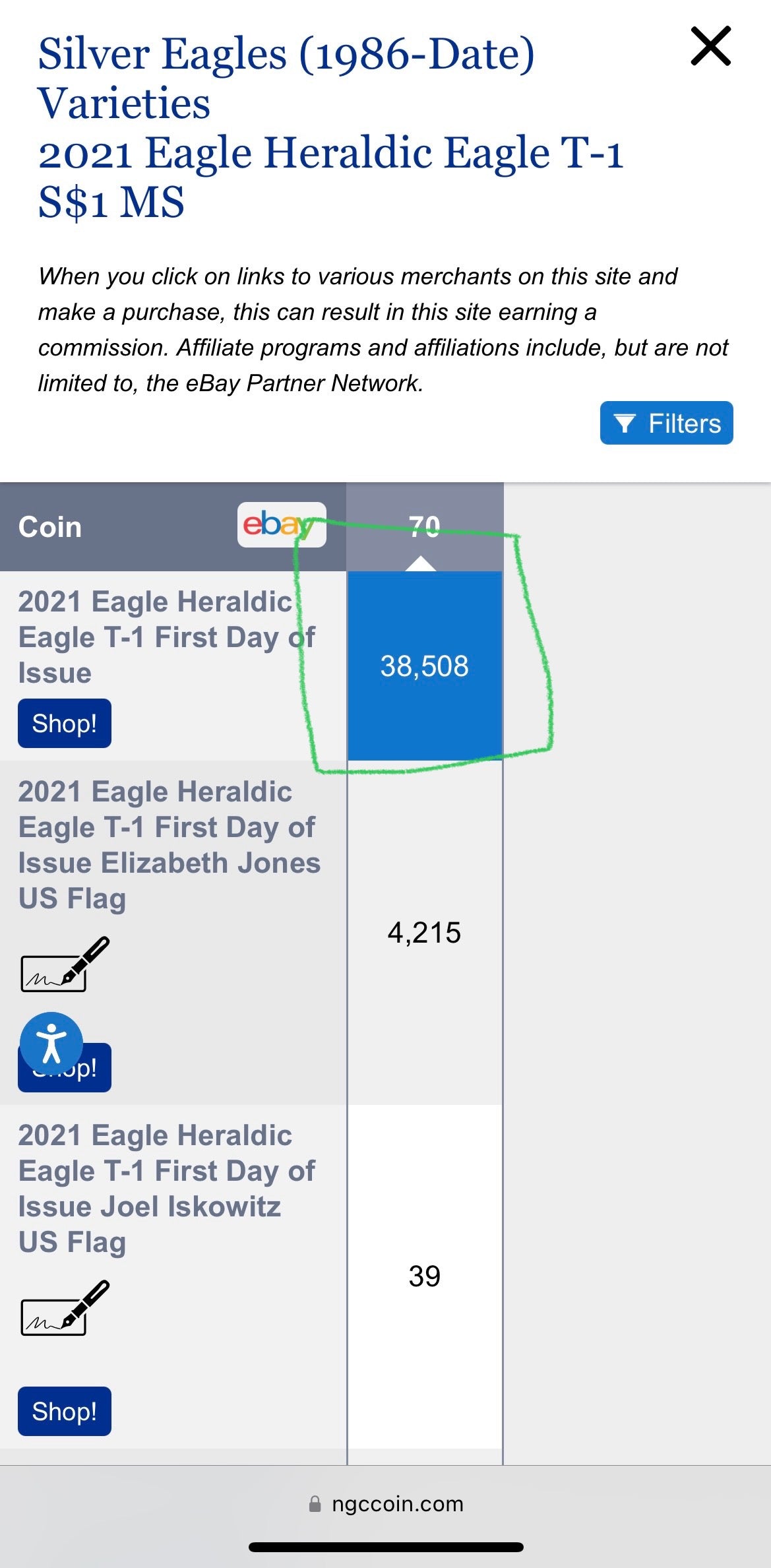Click the highlighted 38,508 population cell

(424, 666)
